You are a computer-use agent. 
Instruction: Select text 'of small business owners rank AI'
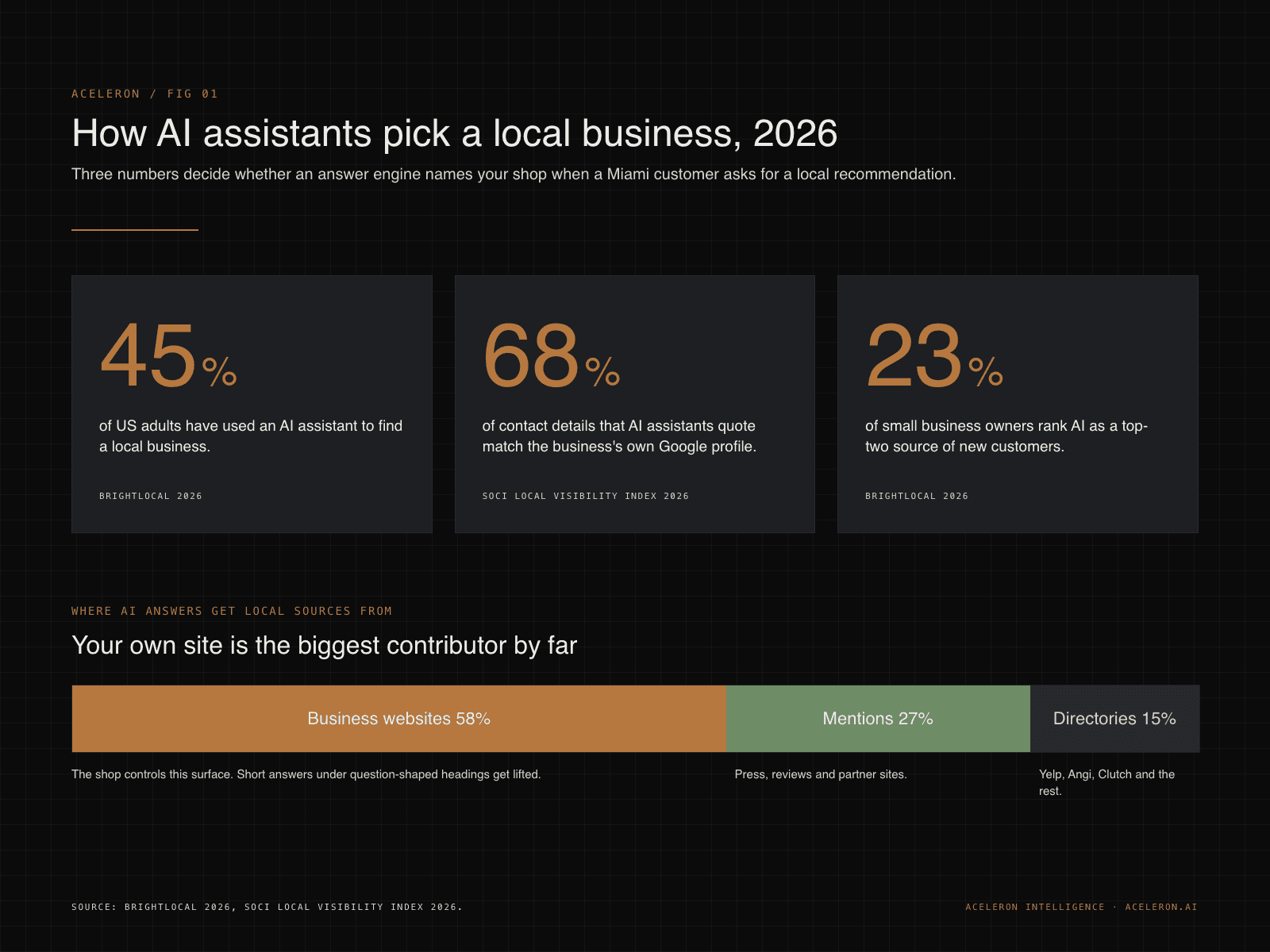point(975,426)
